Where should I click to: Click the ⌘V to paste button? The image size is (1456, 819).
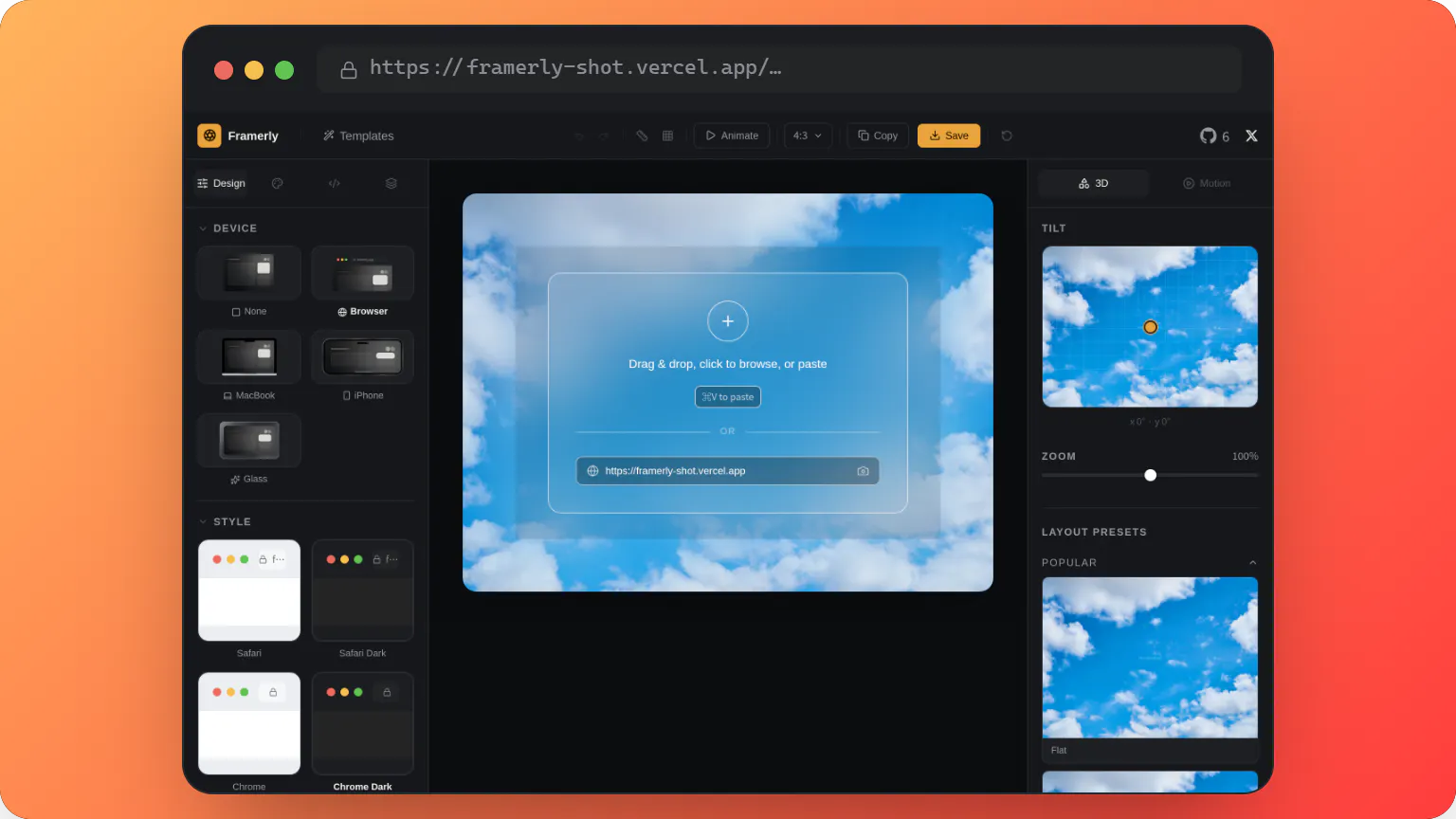728,397
